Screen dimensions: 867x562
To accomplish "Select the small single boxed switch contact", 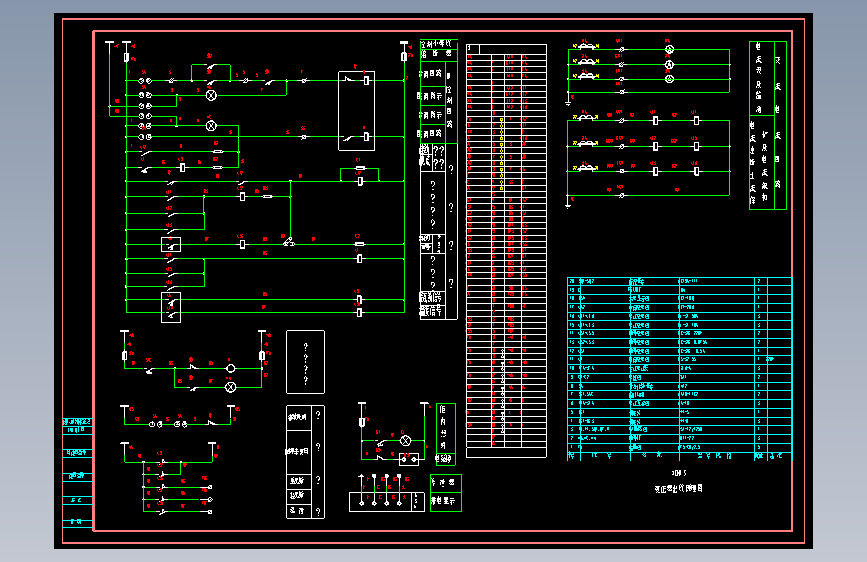I will 171,244.
